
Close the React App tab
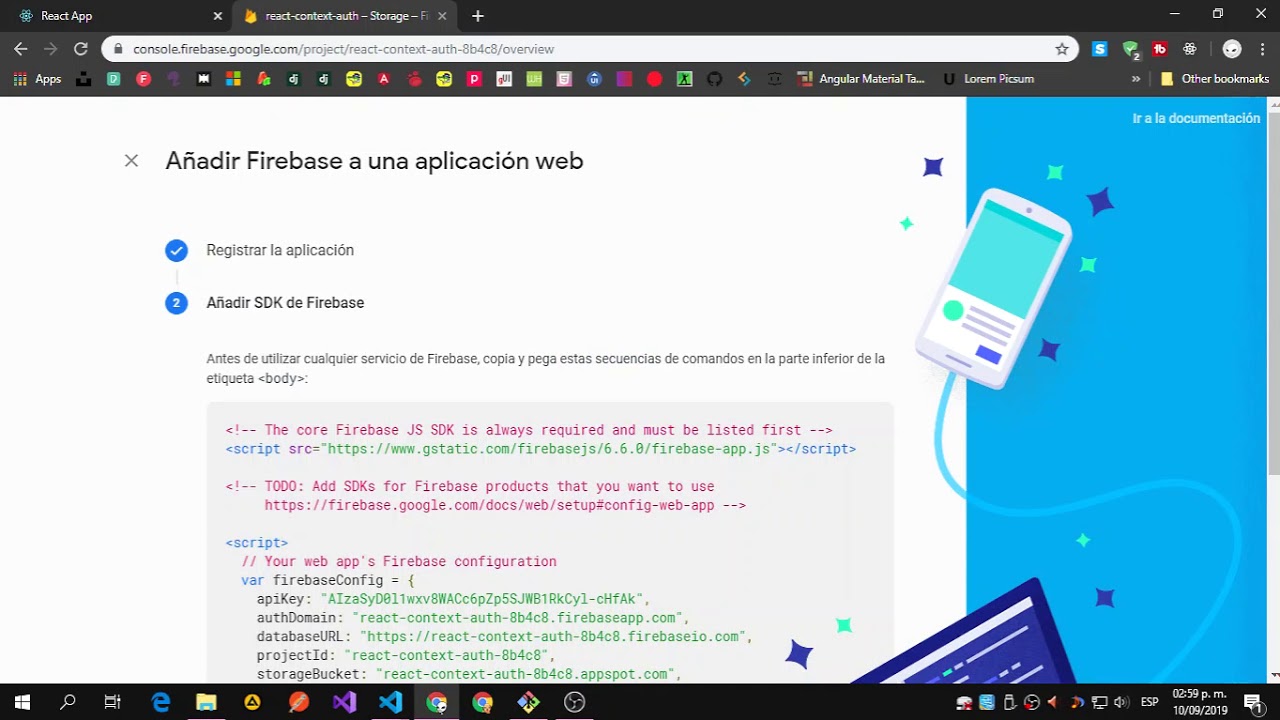click(217, 16)
